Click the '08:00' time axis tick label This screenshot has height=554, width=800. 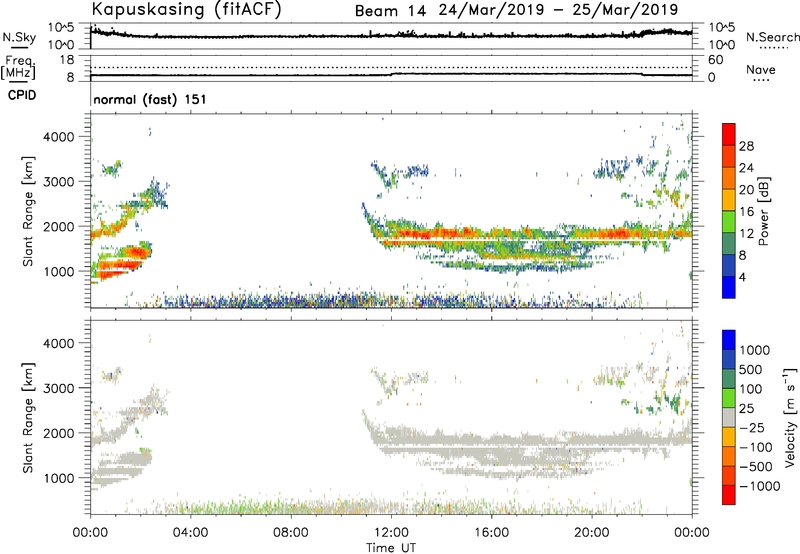[x=291, y=533]
